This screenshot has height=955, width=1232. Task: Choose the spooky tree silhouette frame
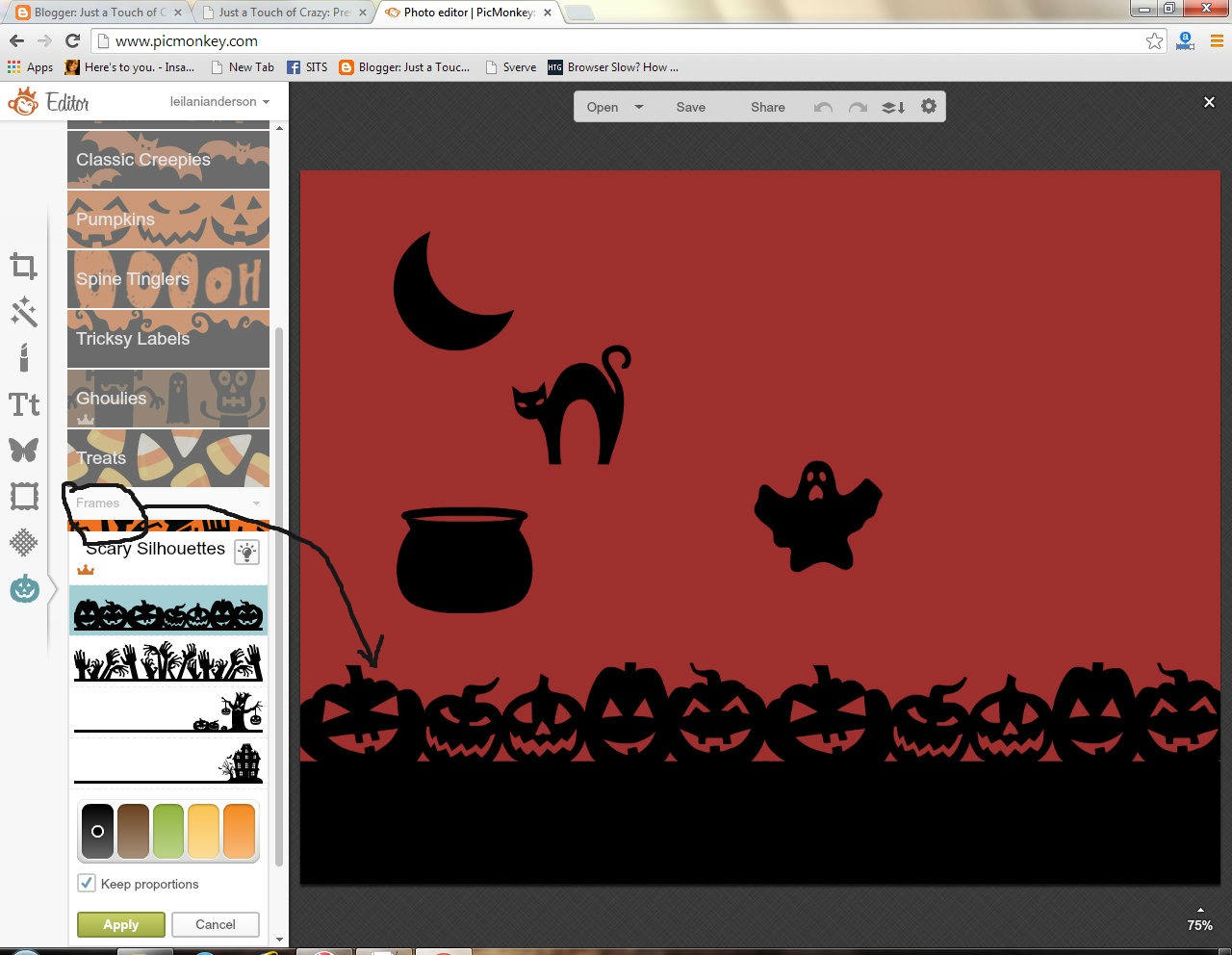click(x=168, y=711)
